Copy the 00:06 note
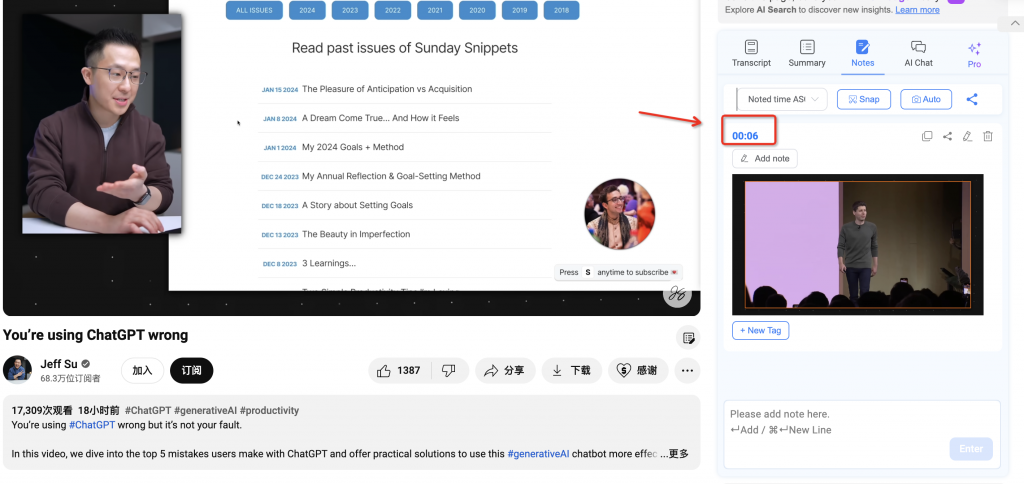This screenshot has height=484, width=1024. 927,136
